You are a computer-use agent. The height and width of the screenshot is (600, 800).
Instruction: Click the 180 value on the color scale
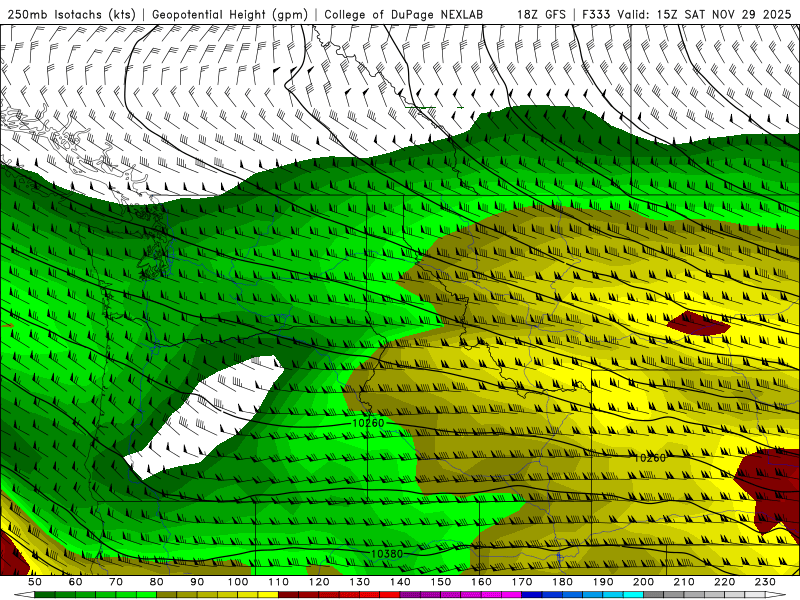[x=562, y=582]
